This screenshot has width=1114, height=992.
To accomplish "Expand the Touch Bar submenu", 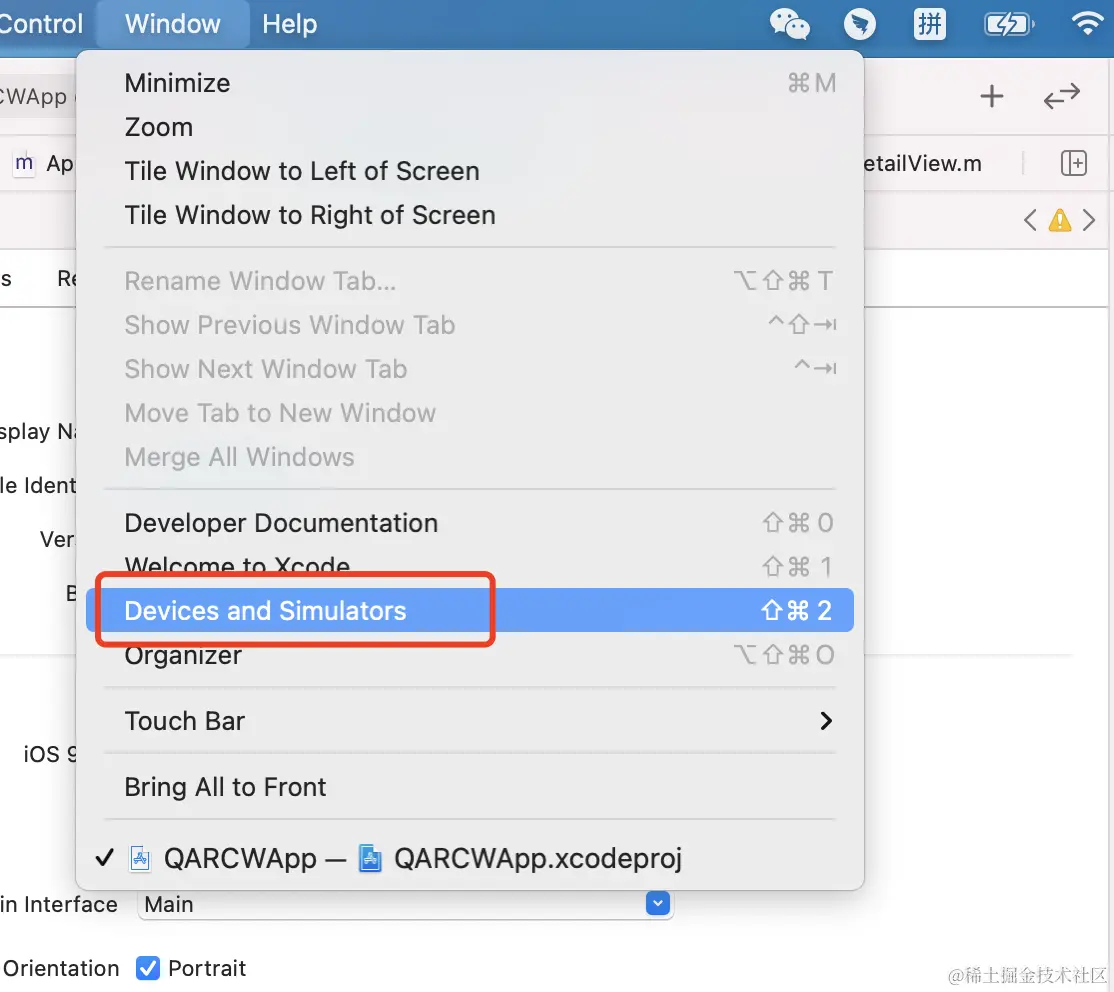I will (x=470, y=721).
